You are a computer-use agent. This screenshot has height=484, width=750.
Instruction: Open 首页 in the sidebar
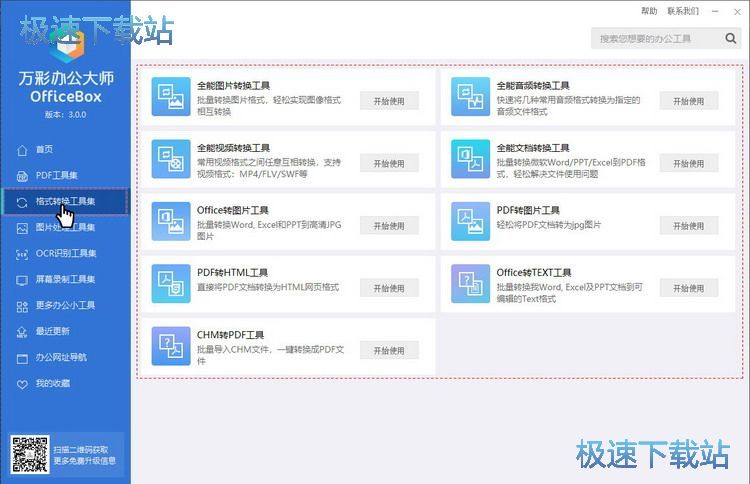[44, 149]
